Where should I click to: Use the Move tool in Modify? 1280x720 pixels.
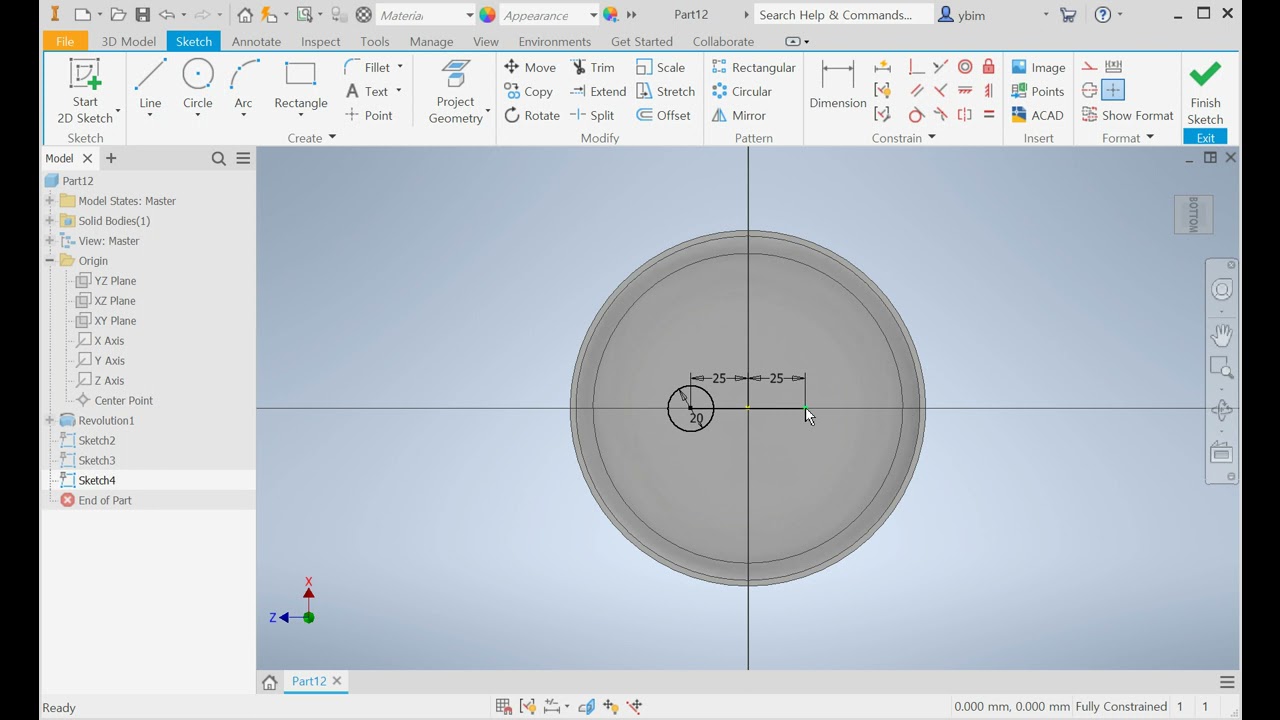(530, 67)
